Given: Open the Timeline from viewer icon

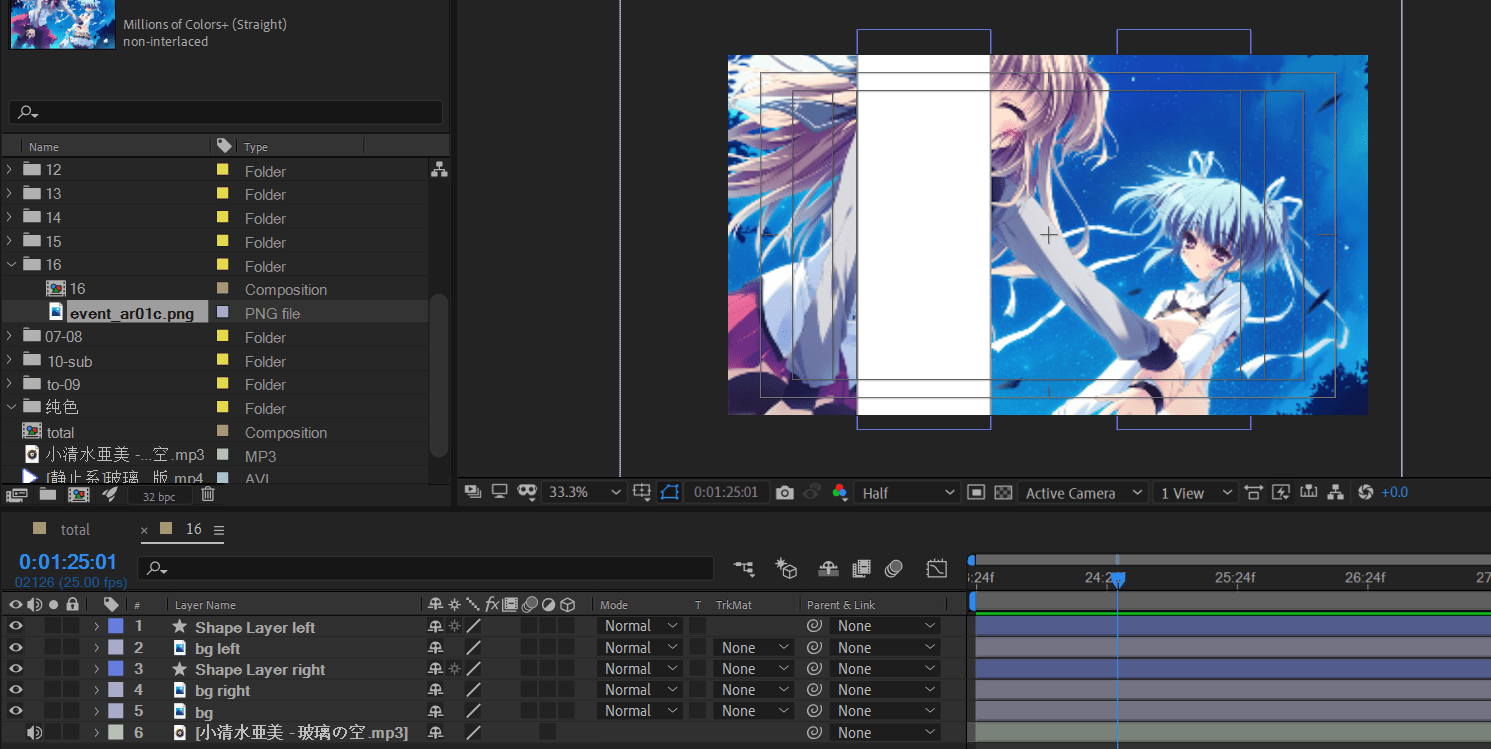Looking at the screenshot, I should 1309,493.
